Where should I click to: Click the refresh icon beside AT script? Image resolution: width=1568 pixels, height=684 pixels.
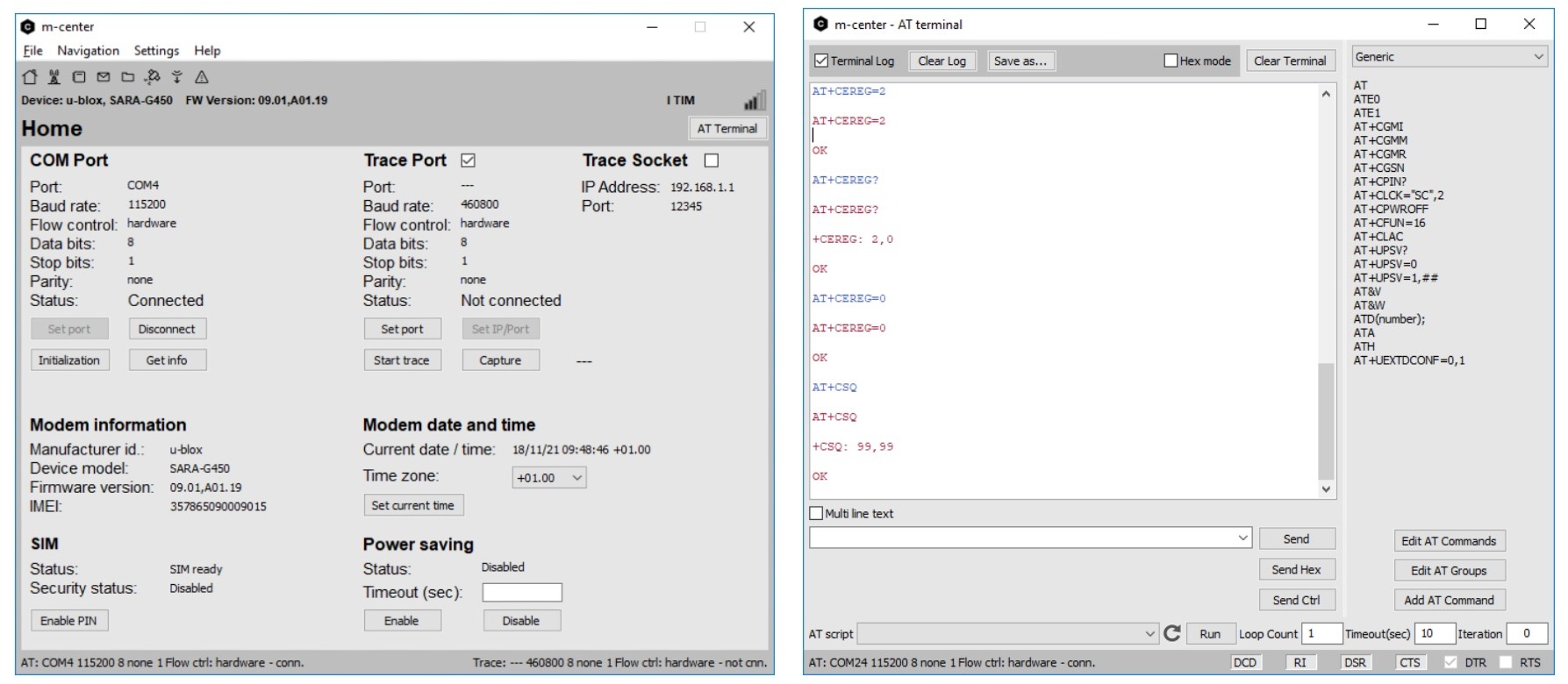1172,633
